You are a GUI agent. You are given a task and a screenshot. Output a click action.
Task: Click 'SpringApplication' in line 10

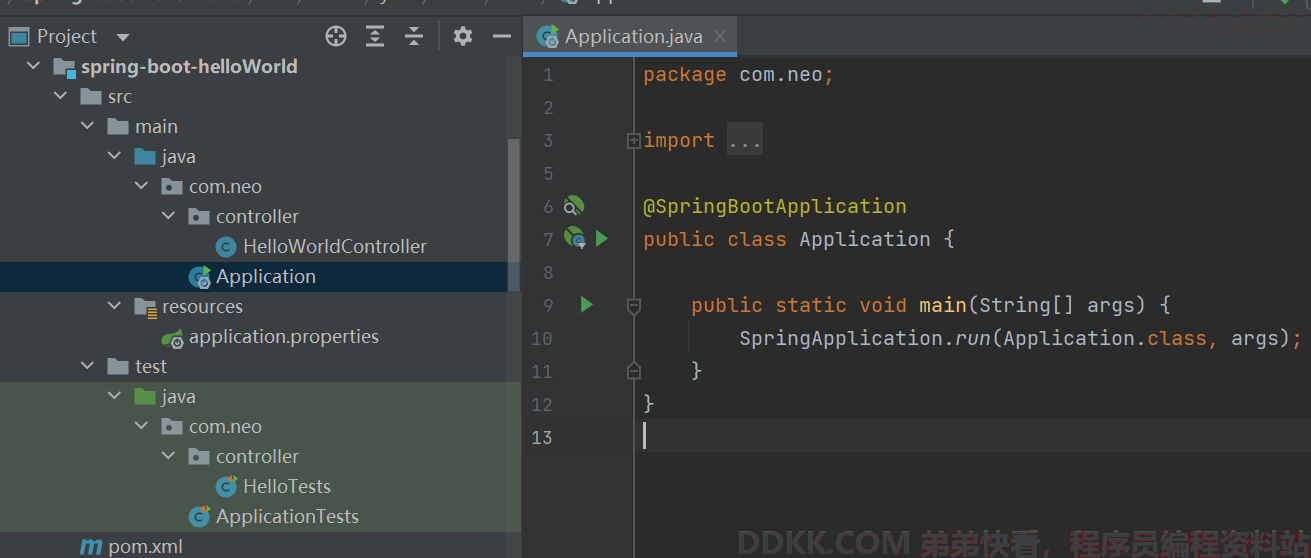tap(841, 338)
